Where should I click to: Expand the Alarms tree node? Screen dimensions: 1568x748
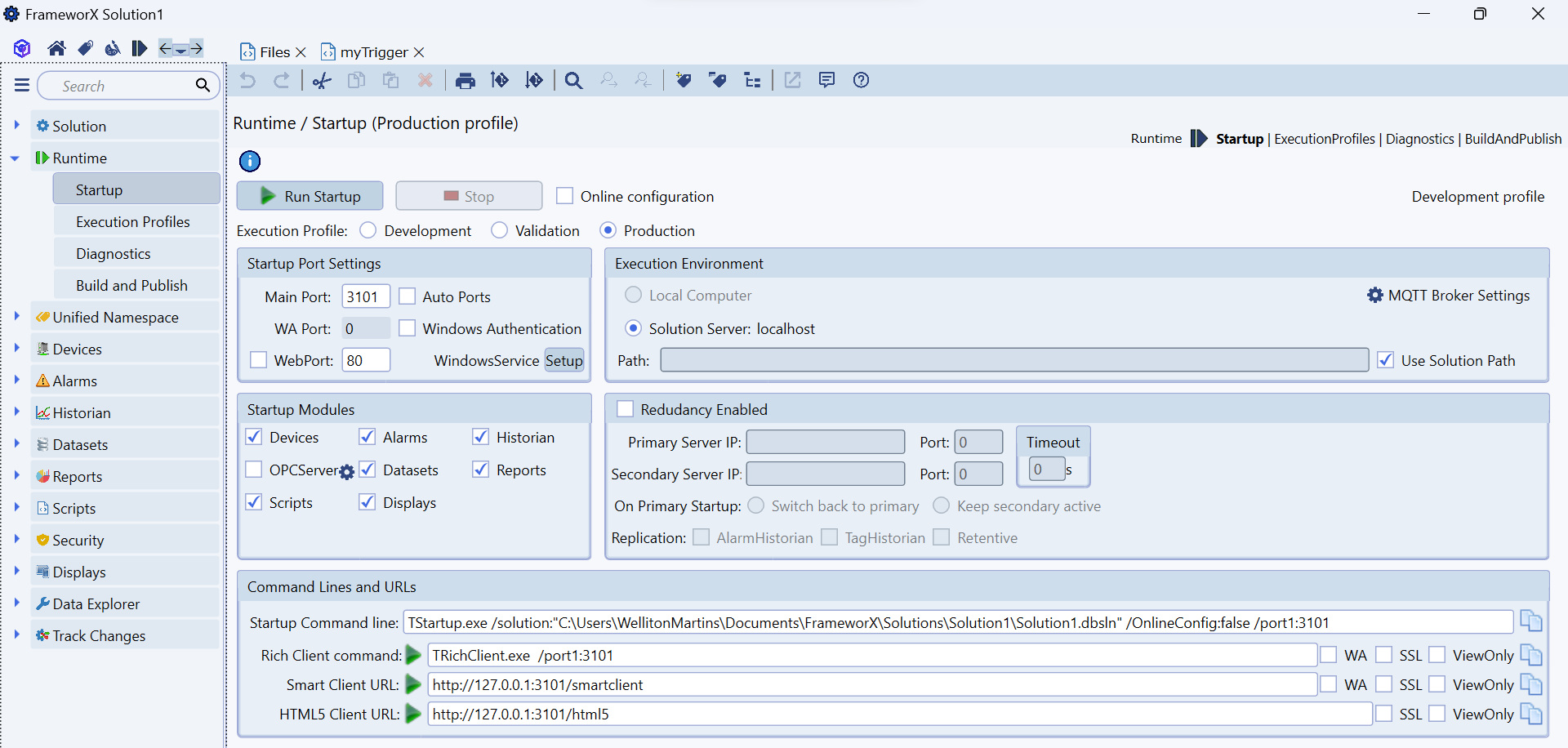coord(16,381)
